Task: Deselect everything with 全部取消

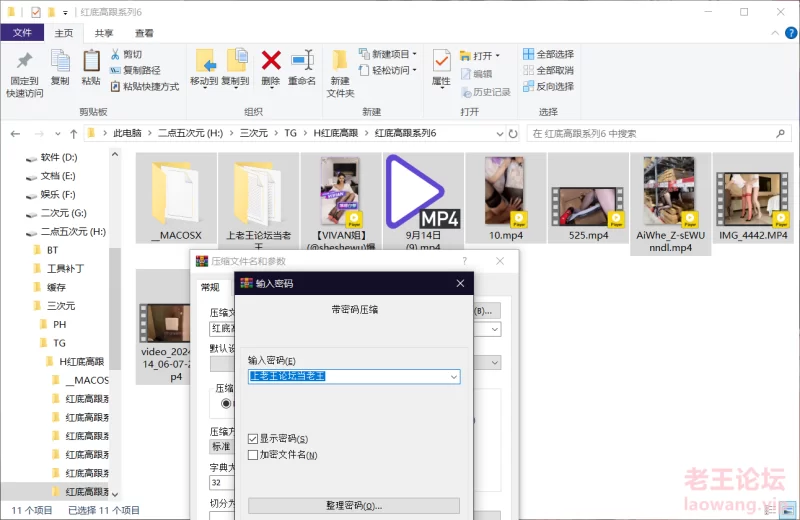Action: click(548, 70)
